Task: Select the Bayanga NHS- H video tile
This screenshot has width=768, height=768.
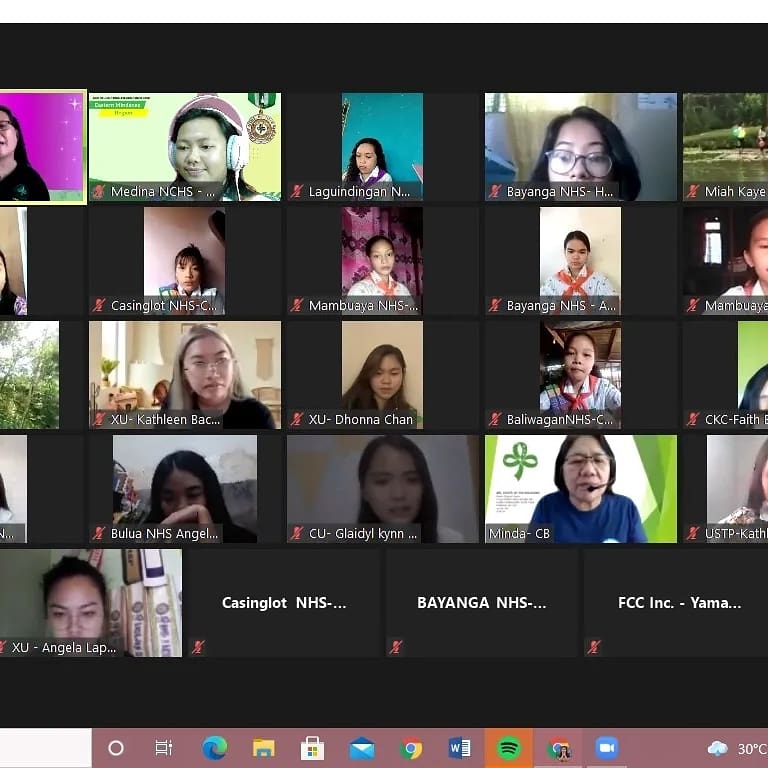Action: click(581, 147)
